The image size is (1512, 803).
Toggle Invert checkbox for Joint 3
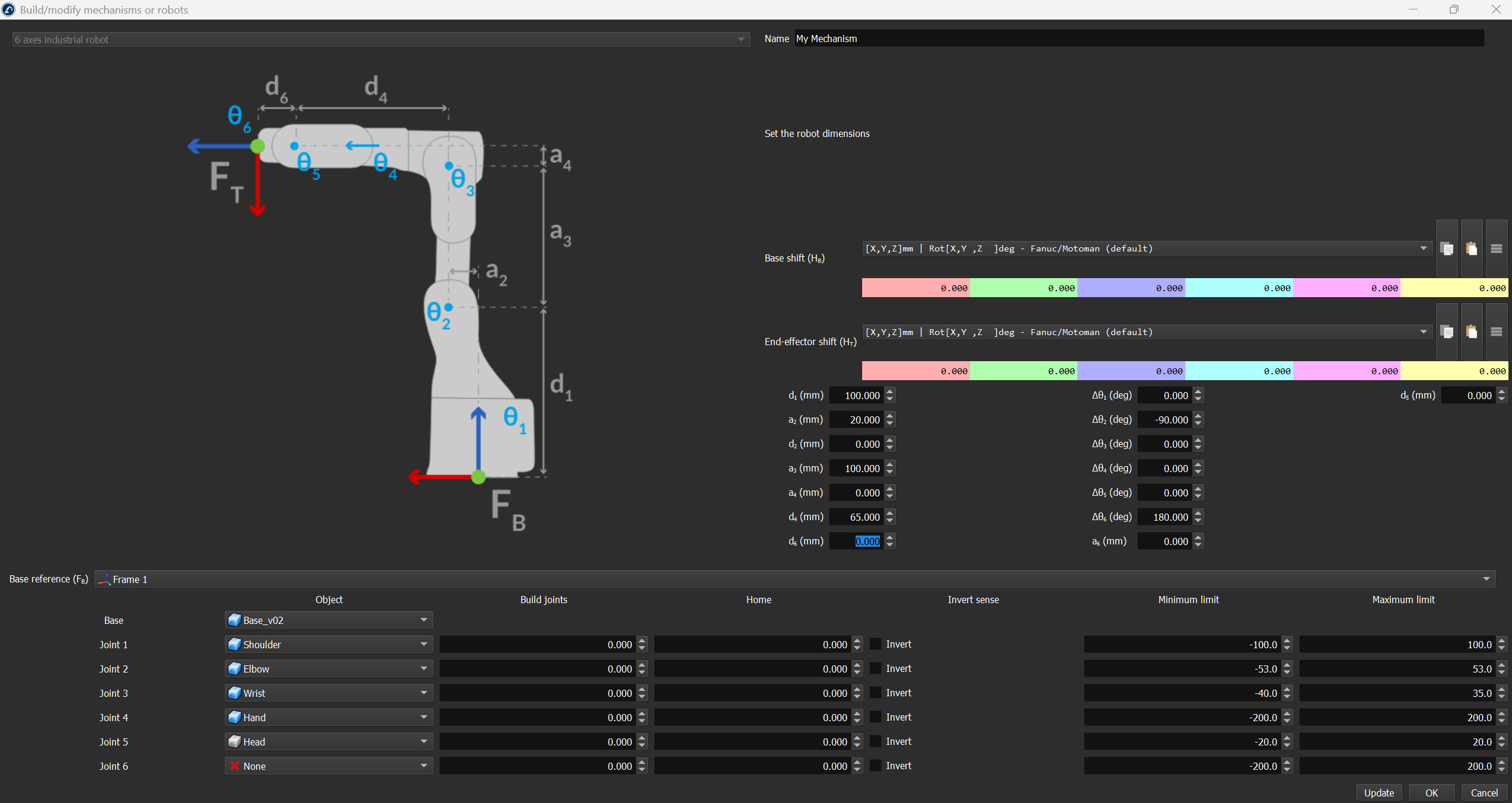tap(876, 693)
